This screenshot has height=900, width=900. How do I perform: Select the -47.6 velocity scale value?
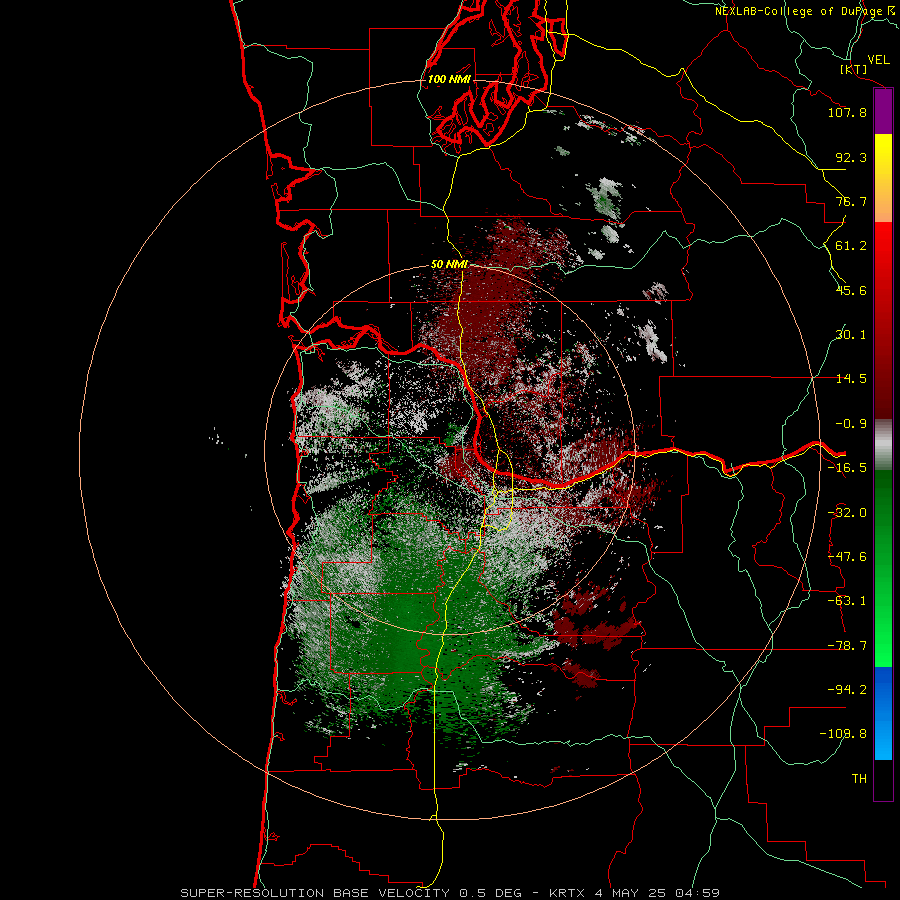[847, 557]
